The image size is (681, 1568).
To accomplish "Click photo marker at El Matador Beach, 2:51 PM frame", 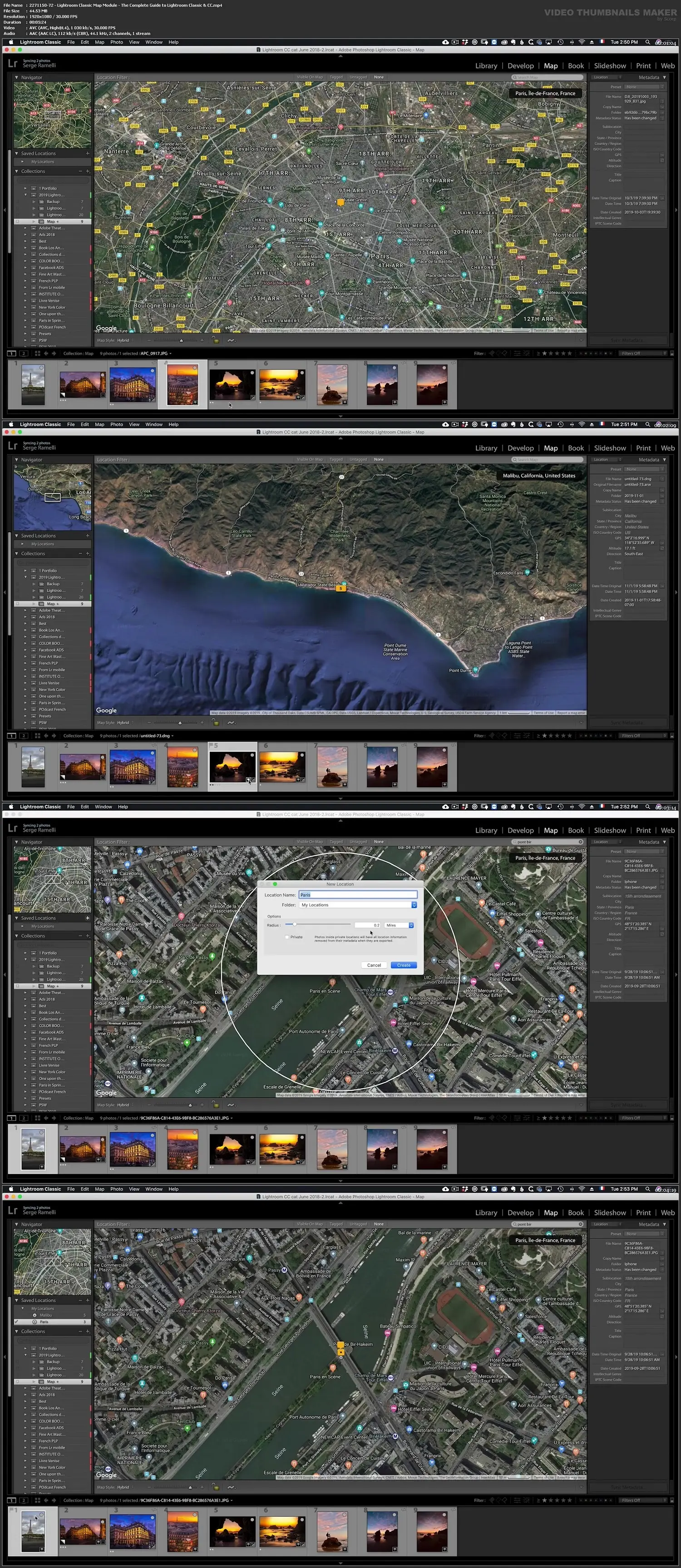I will click(341, 588).
